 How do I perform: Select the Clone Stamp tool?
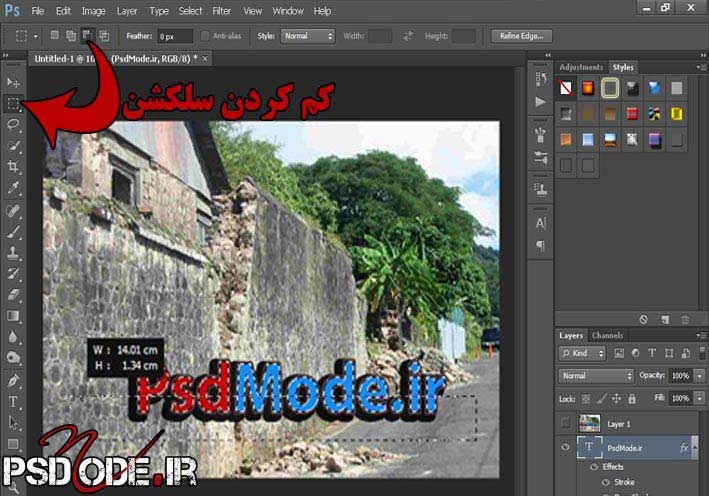(13, 253)
